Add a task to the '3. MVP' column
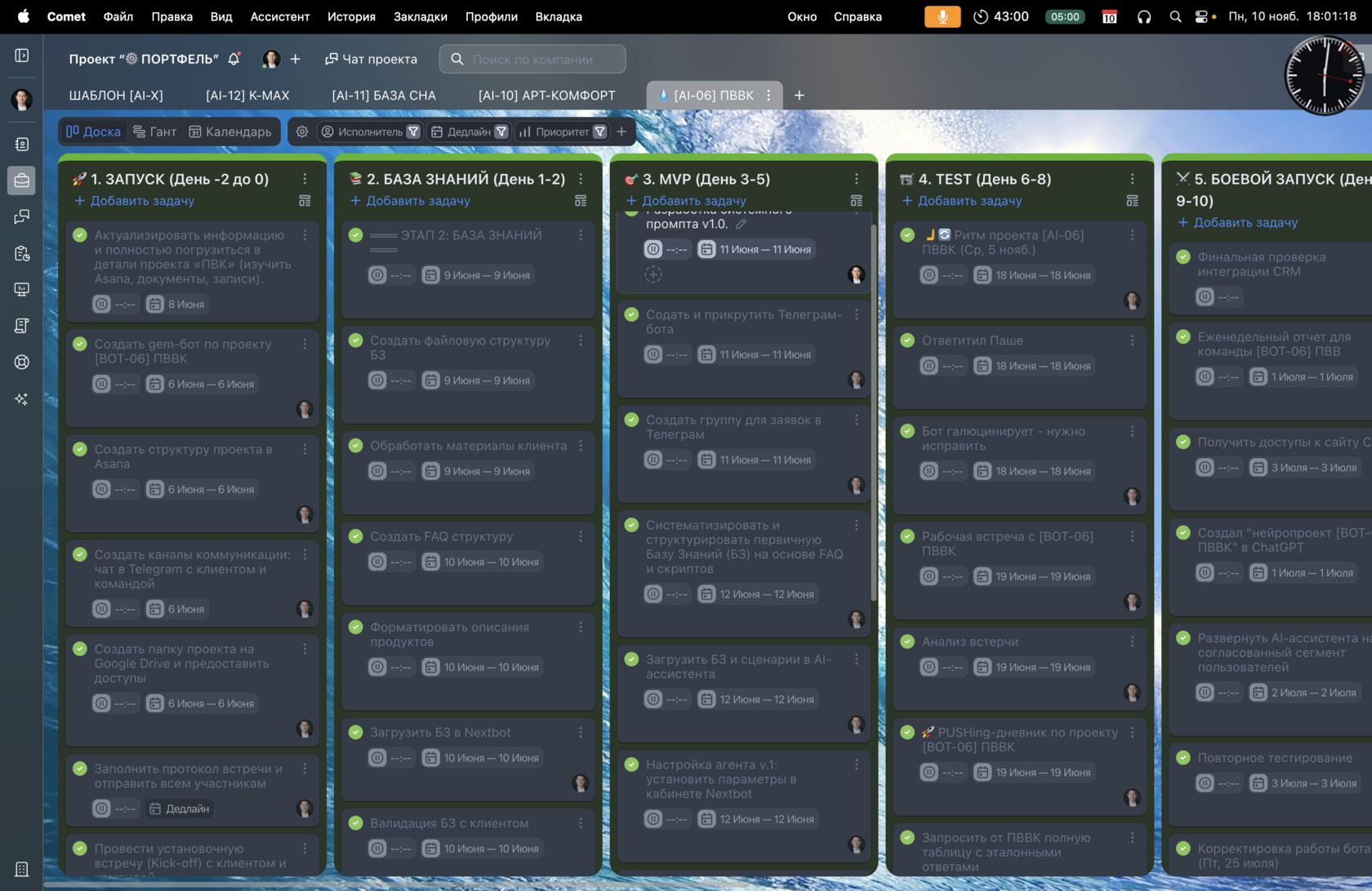 point(687,201)
